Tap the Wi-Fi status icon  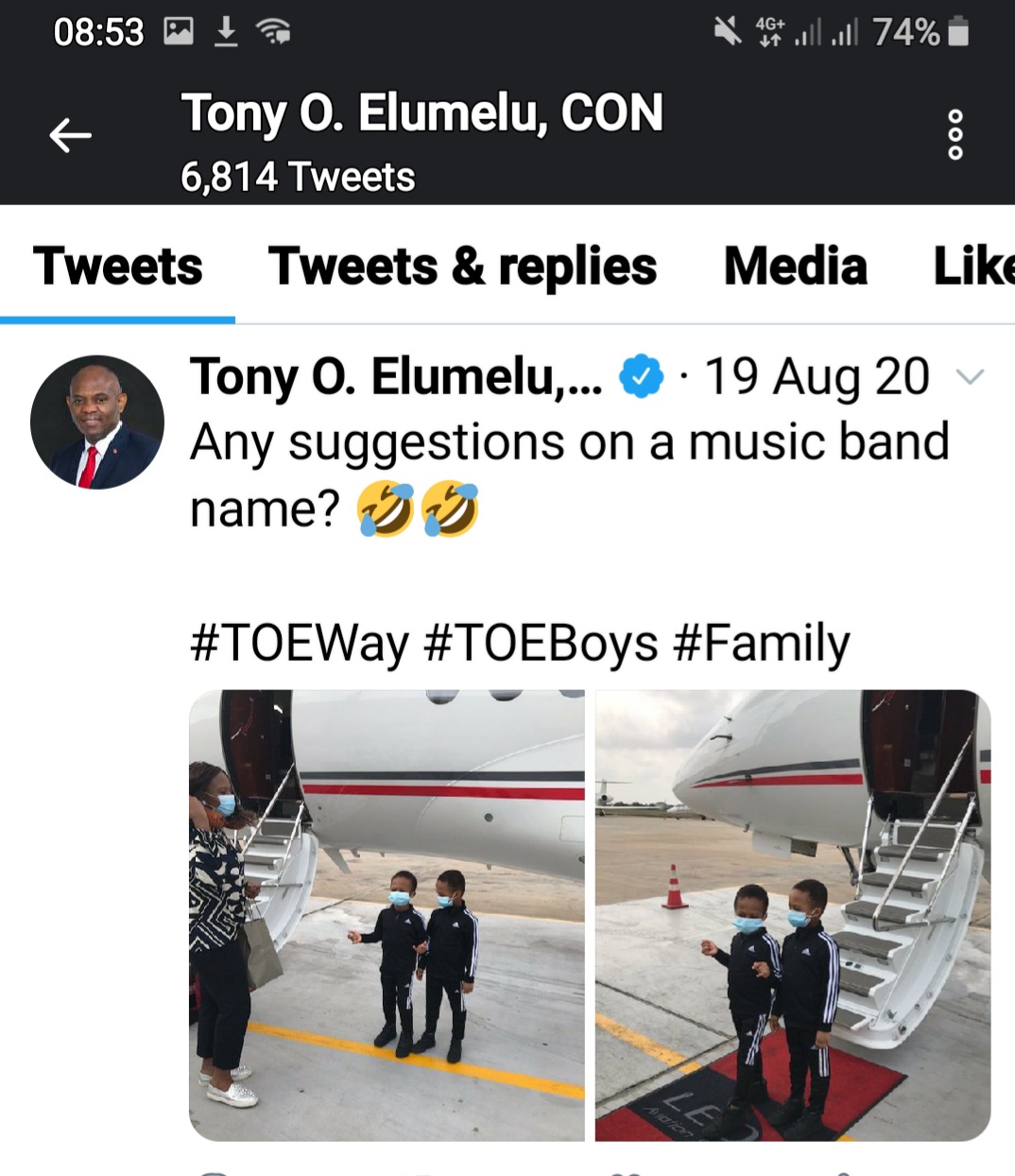click(273, 33)
